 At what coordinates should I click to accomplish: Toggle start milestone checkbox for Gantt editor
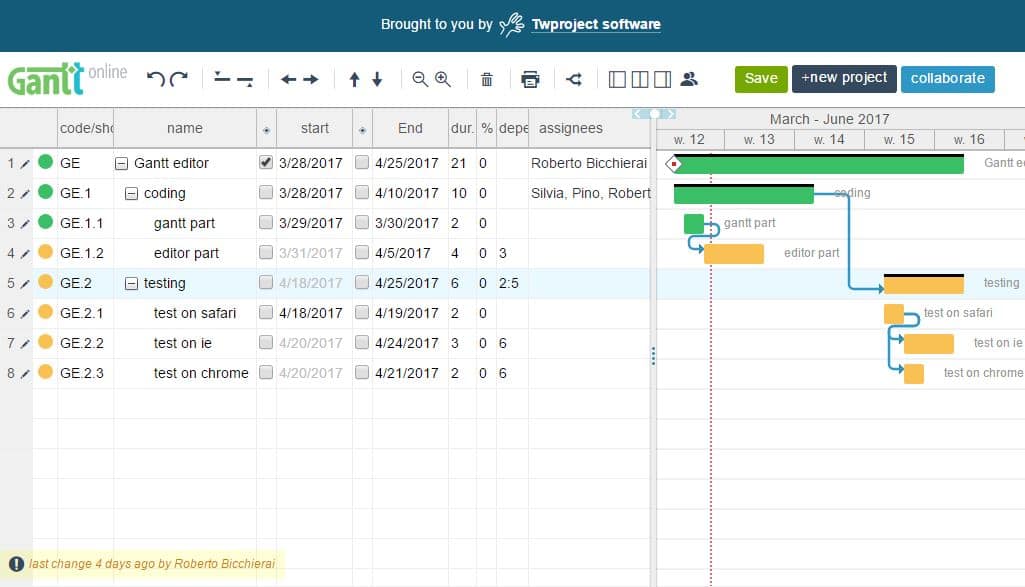click(x=266, y=162)
